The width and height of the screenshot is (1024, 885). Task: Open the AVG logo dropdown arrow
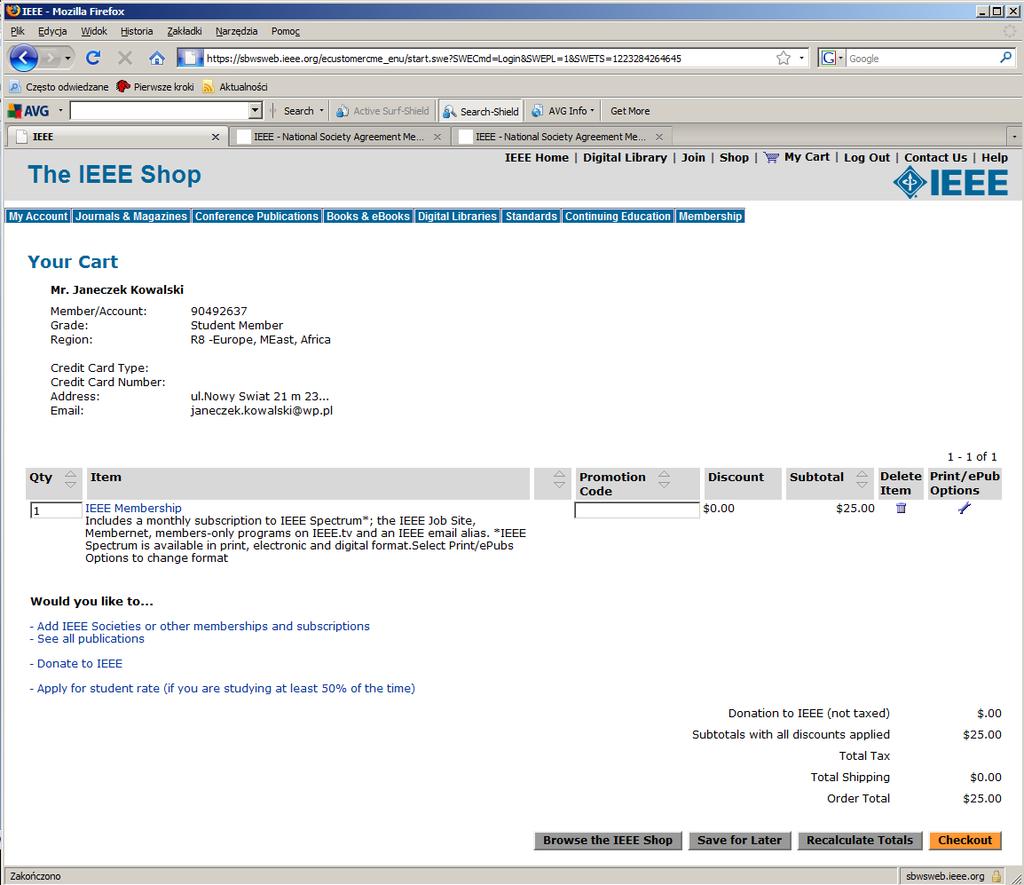pyautogui.click(x=61, y=110)
